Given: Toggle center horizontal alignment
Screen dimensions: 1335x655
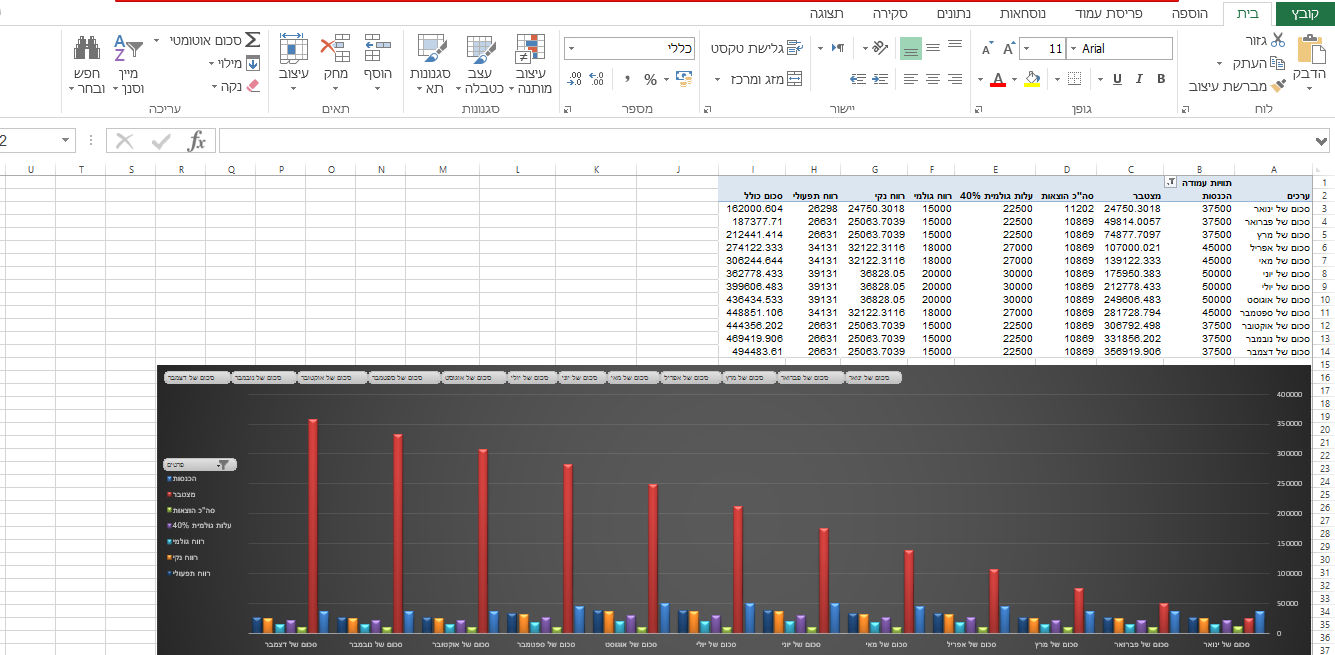Looking at the screenshot, I should tap(933, 79).
